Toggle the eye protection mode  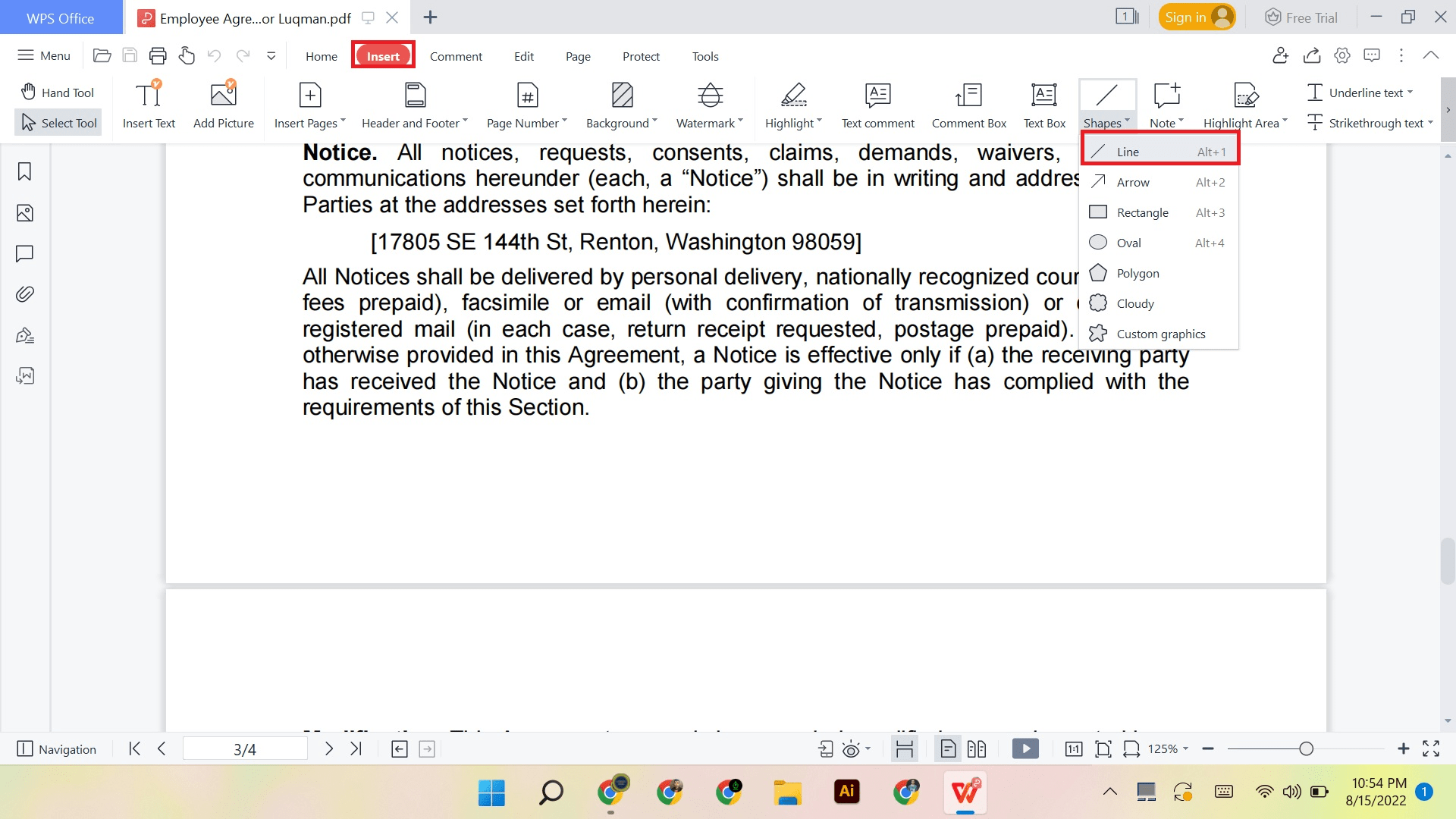[x=849, y=748]
